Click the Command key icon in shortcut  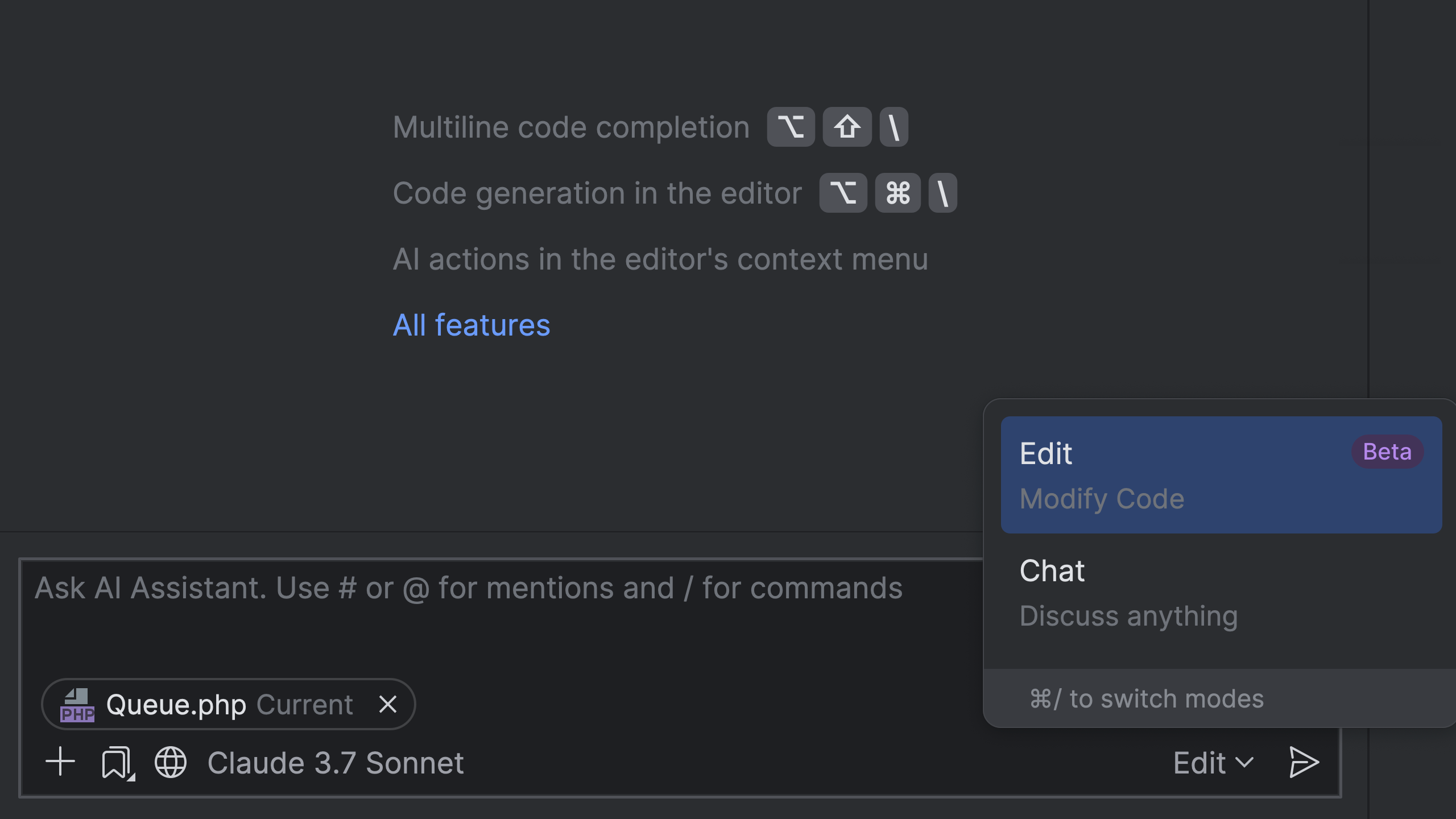897,193
